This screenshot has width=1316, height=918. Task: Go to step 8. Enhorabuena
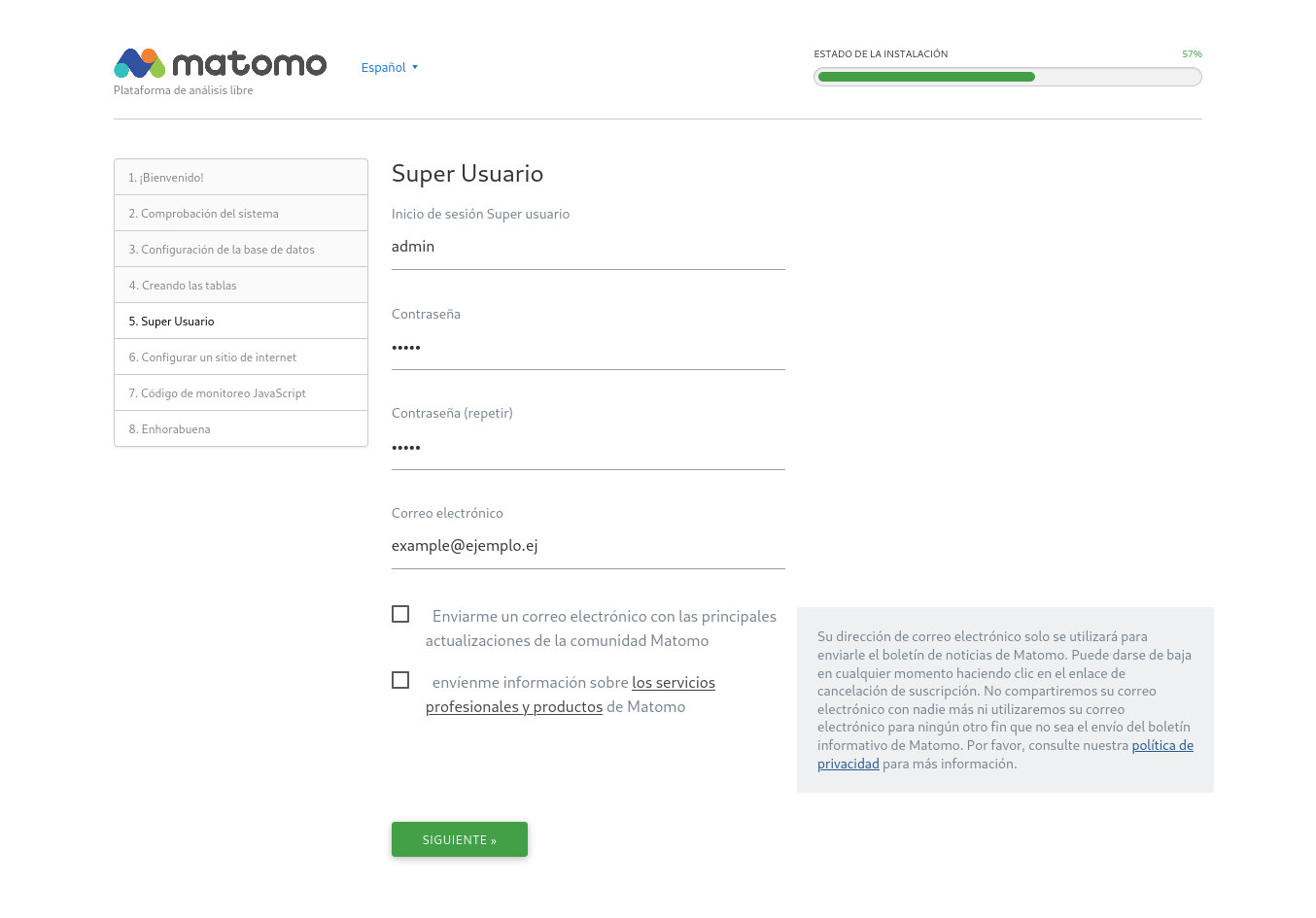(241, 429)
